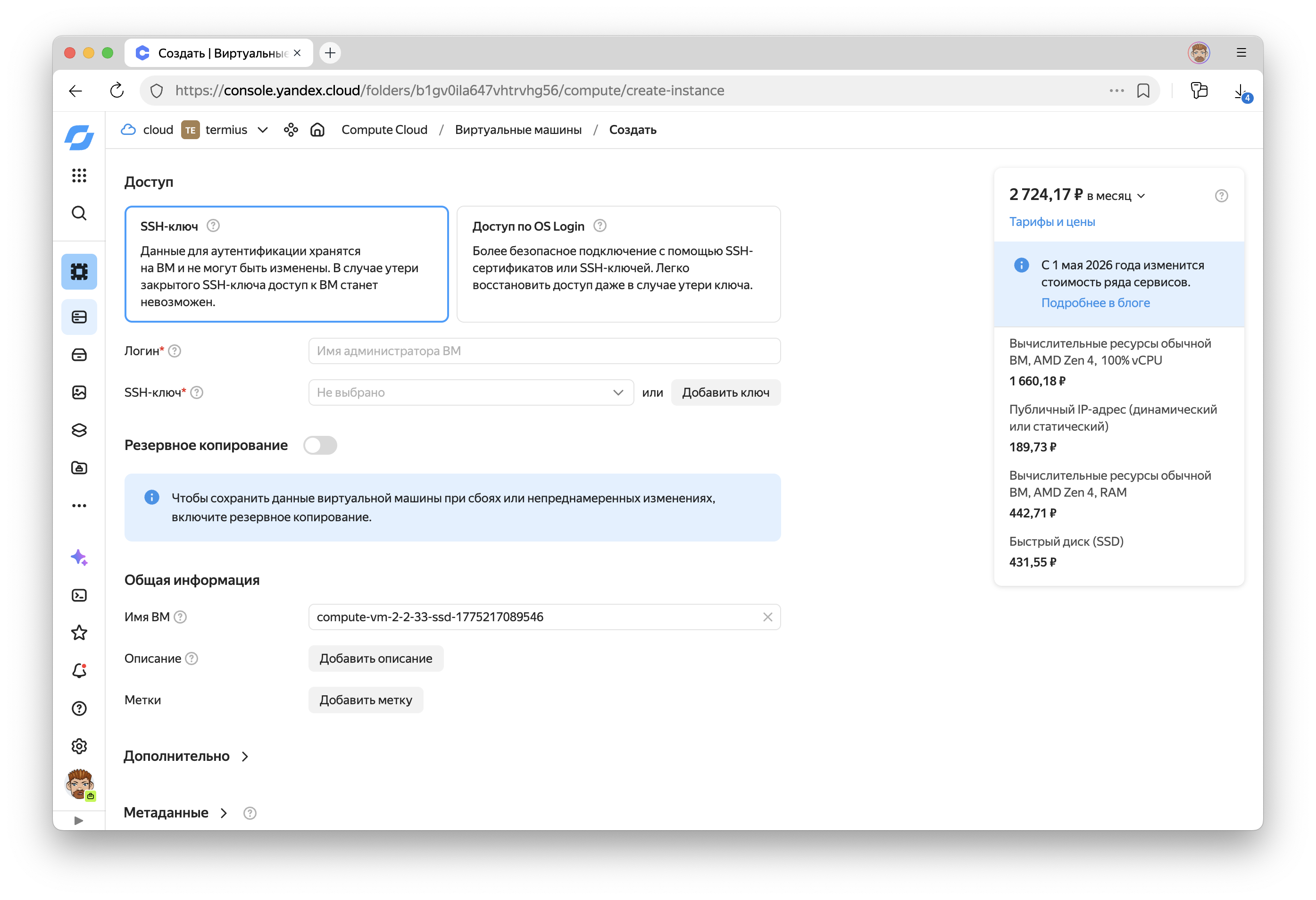Open the all services grid icon
The height and width of the screenshot is (900, 1316).
[79, 175]
